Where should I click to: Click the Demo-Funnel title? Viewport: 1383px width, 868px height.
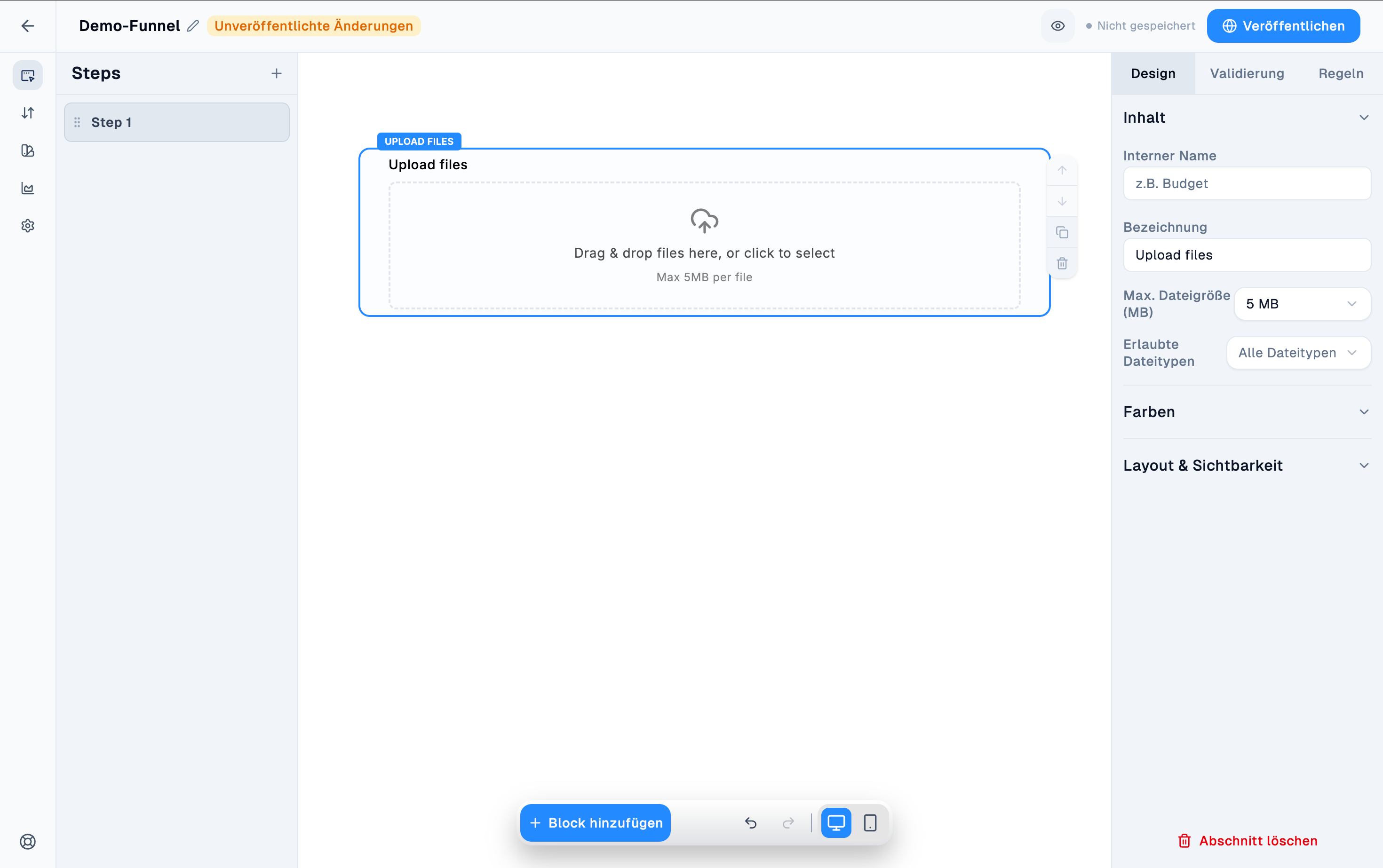tap(129, 26)
